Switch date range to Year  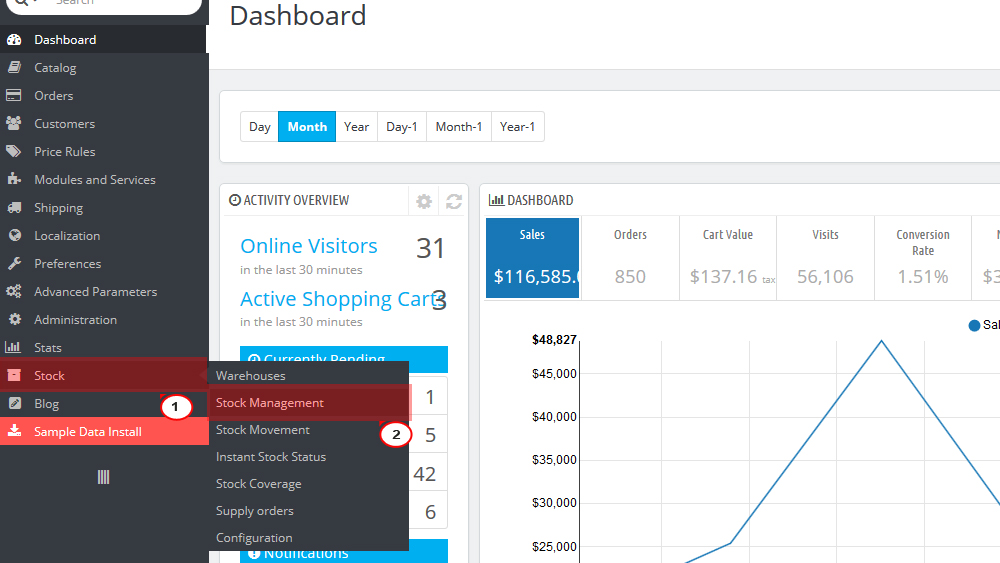point(357,127)
